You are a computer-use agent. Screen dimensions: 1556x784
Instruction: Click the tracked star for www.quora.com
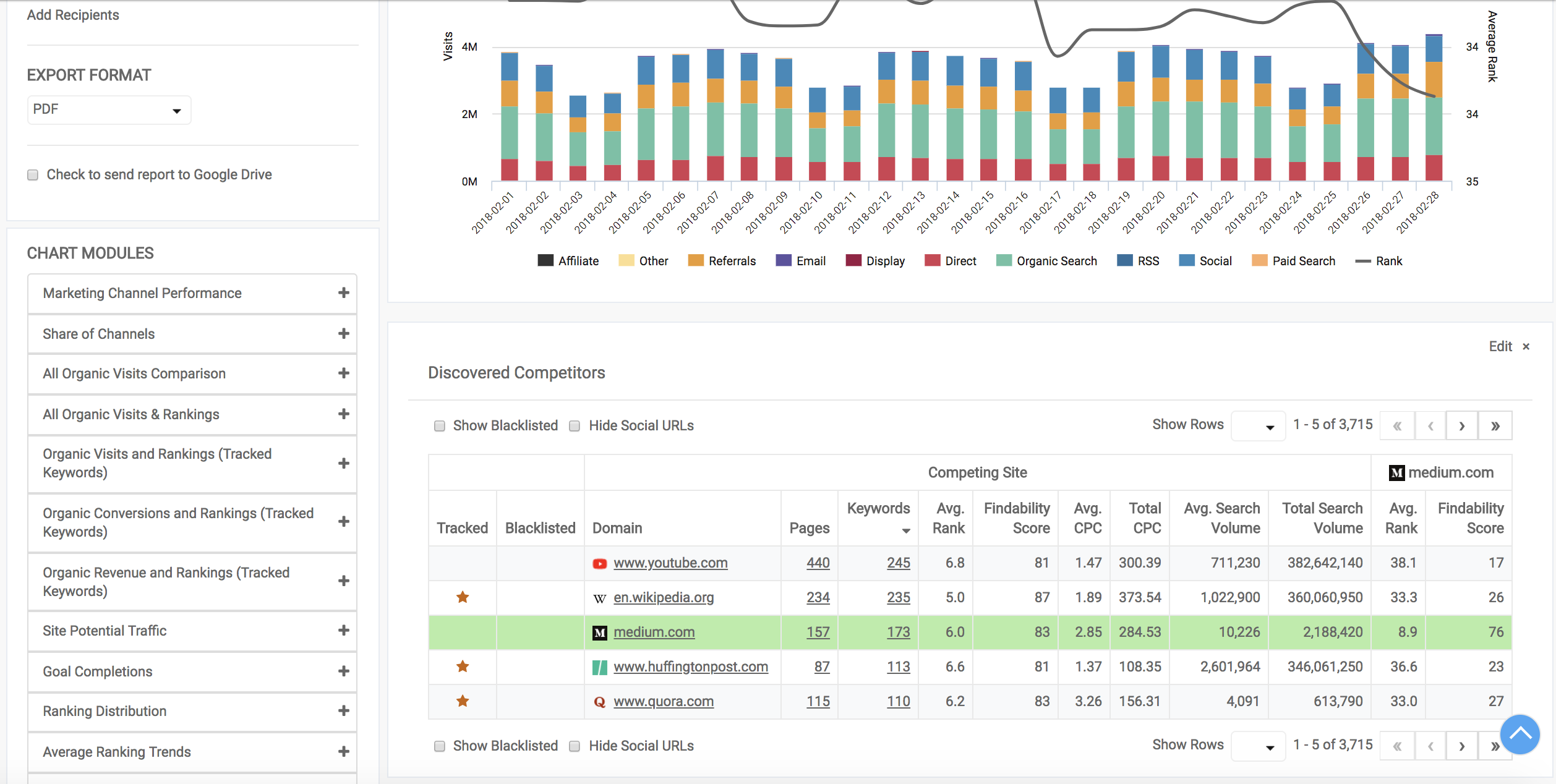point(462,701)
